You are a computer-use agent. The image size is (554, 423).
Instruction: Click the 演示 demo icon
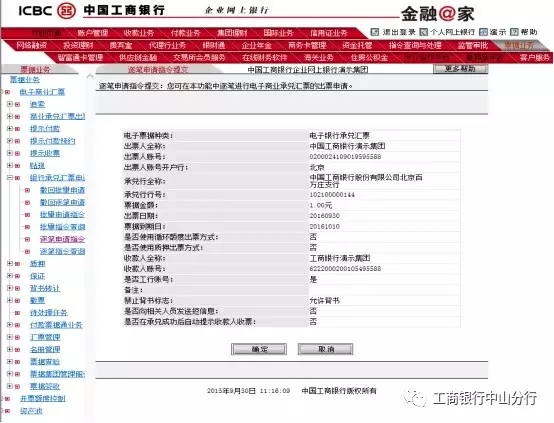coord(483,32)
